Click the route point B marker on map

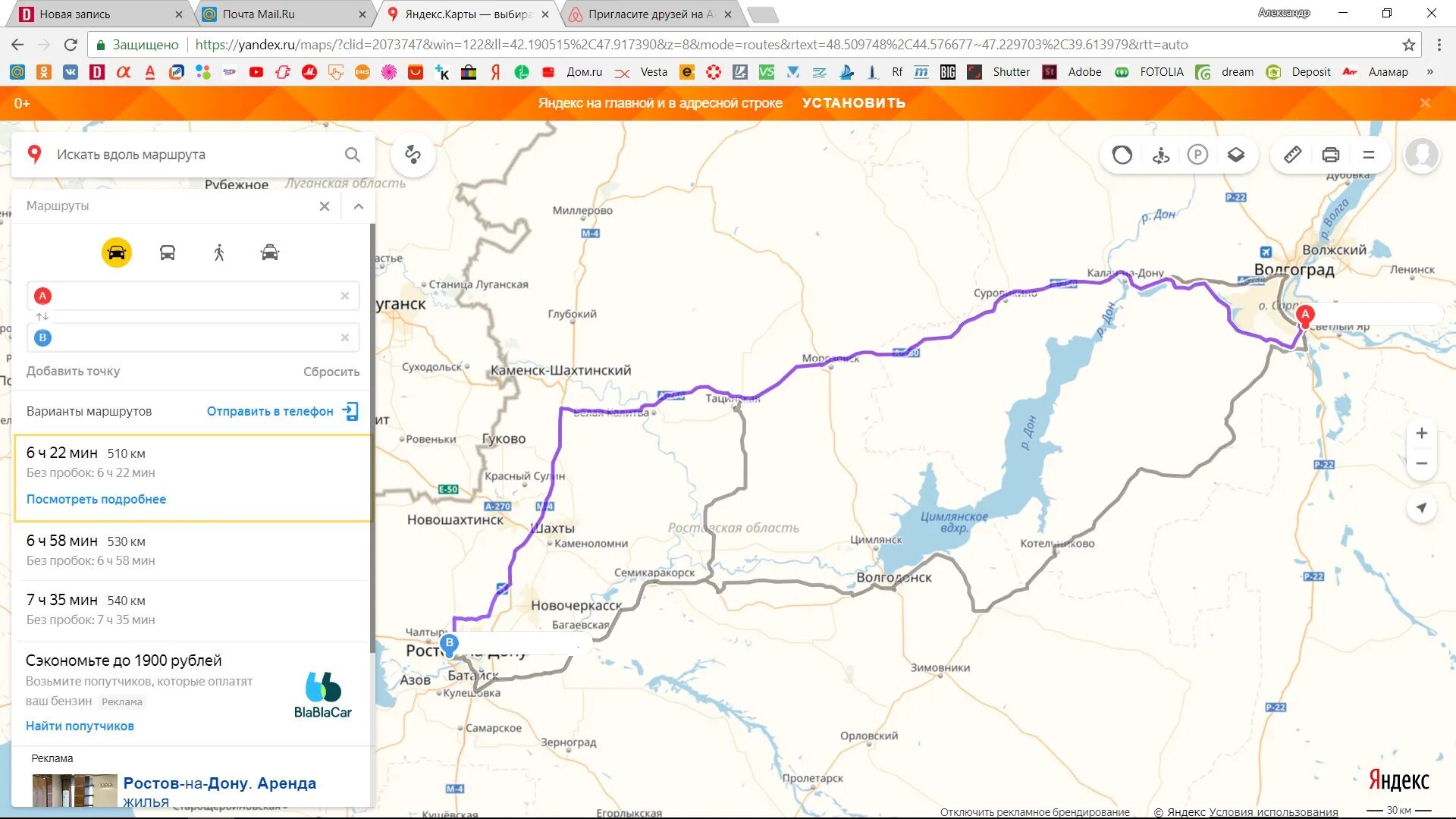pyautogui.click(x=450, y=645)
